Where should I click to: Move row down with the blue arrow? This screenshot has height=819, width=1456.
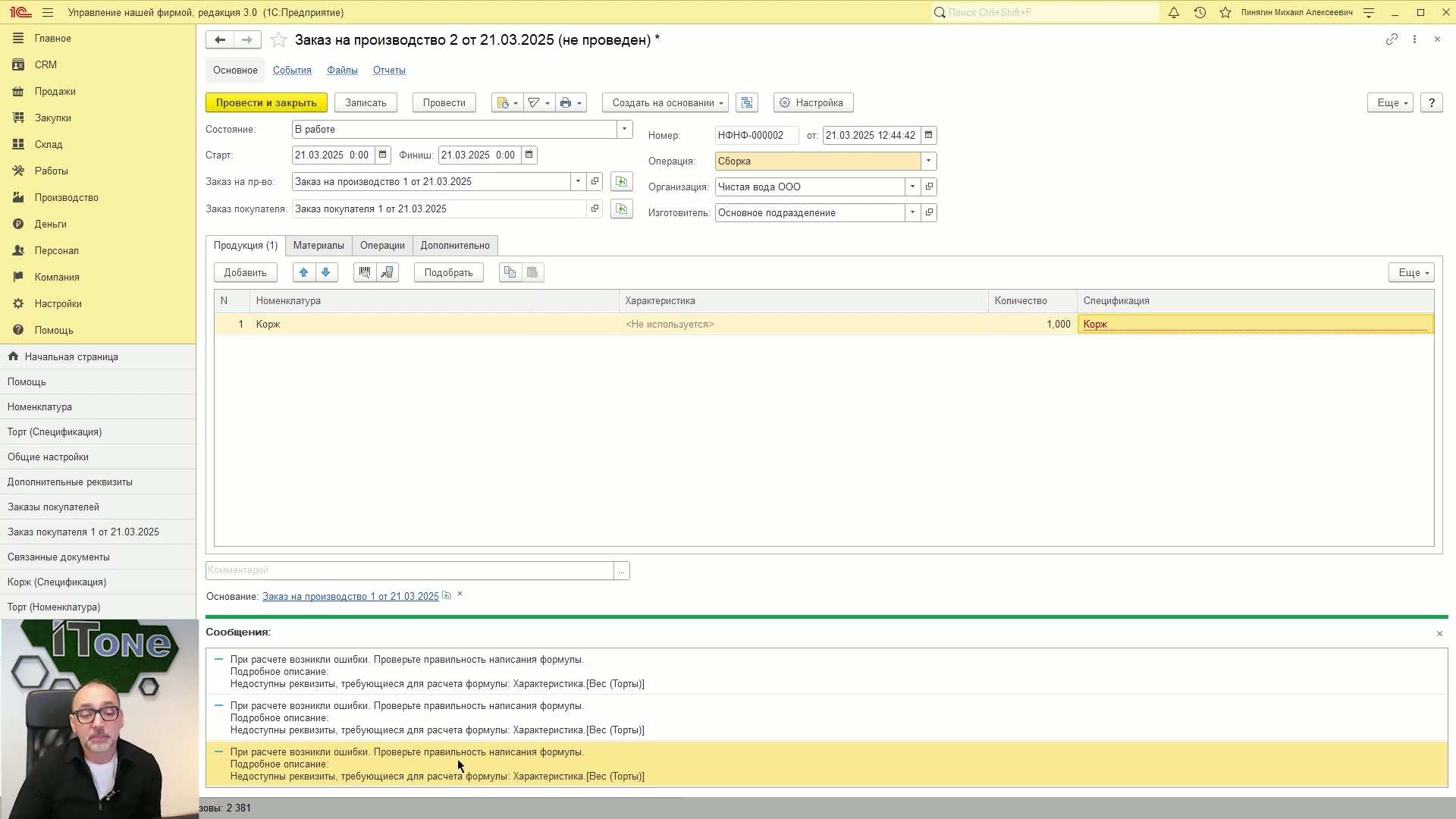point(326,272)
